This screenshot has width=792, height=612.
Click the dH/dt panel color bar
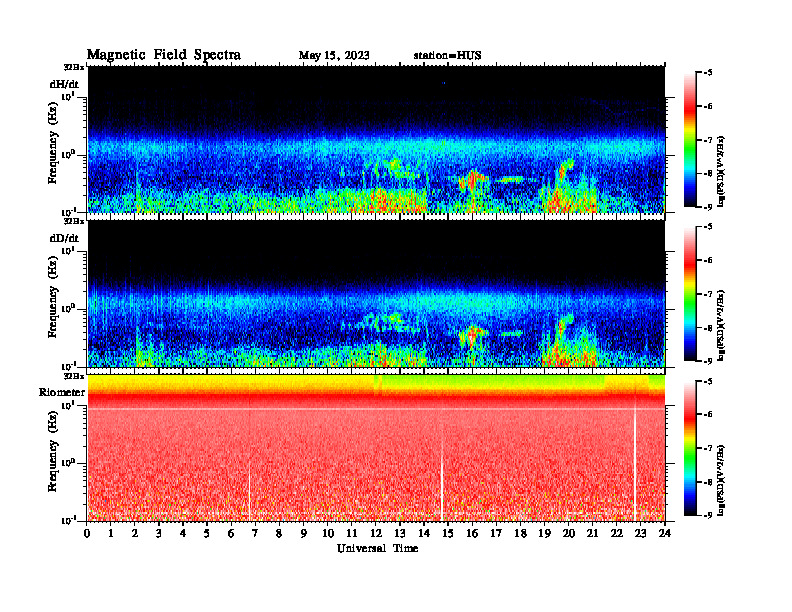point(689,140)
